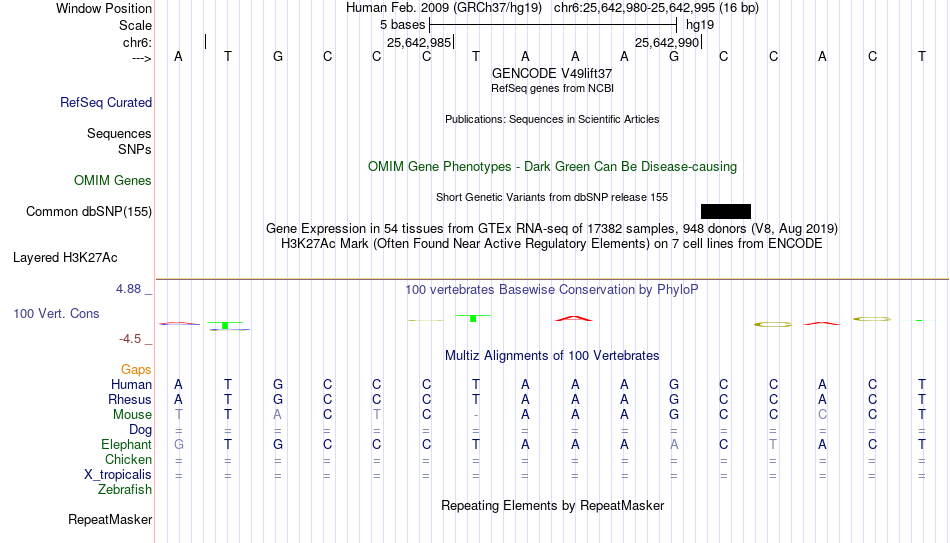
Task: Click the chr6: ruler label
Action: [x=138, y=42]
